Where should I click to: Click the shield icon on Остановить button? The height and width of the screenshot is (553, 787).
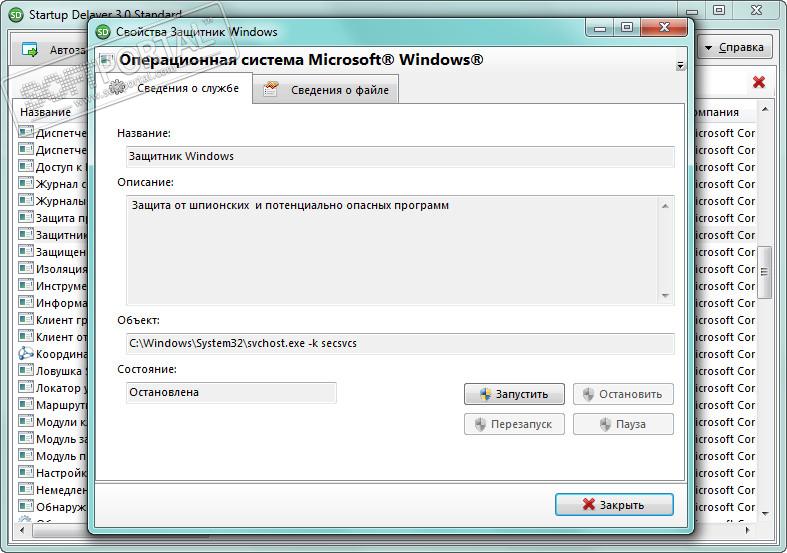[588, 394]
